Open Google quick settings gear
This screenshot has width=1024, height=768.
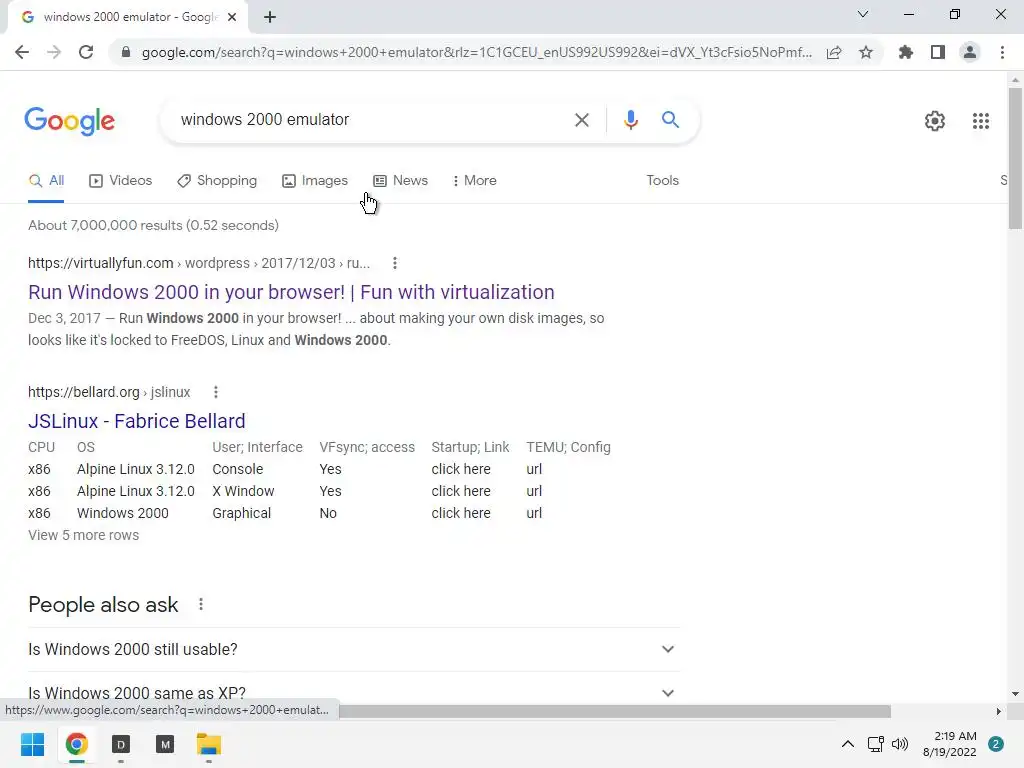(935, 121)
